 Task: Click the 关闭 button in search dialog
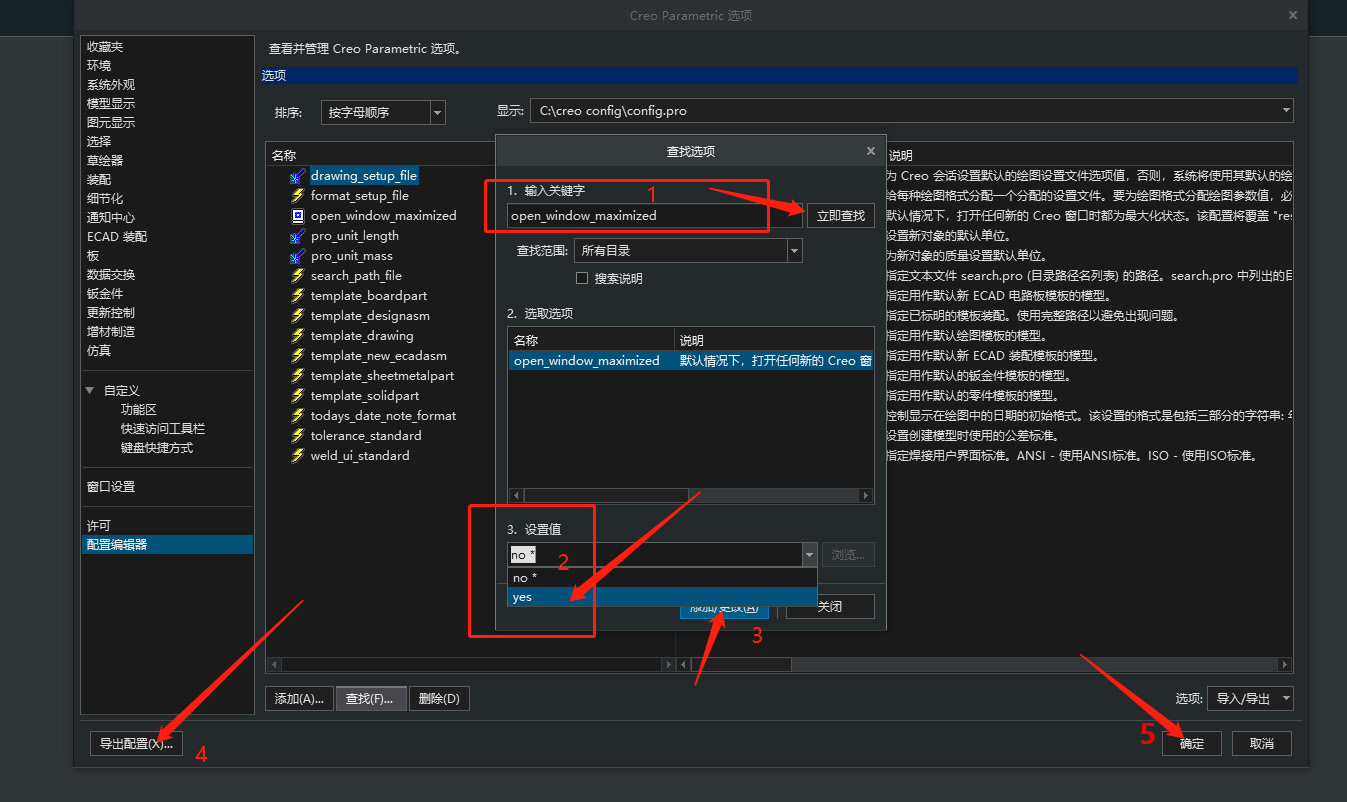pos(830,607)
